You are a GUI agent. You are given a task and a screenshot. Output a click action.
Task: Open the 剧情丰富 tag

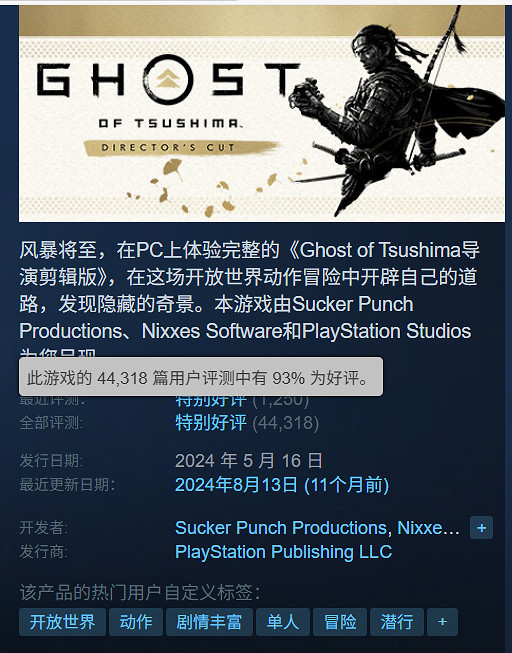coord(209,622)
